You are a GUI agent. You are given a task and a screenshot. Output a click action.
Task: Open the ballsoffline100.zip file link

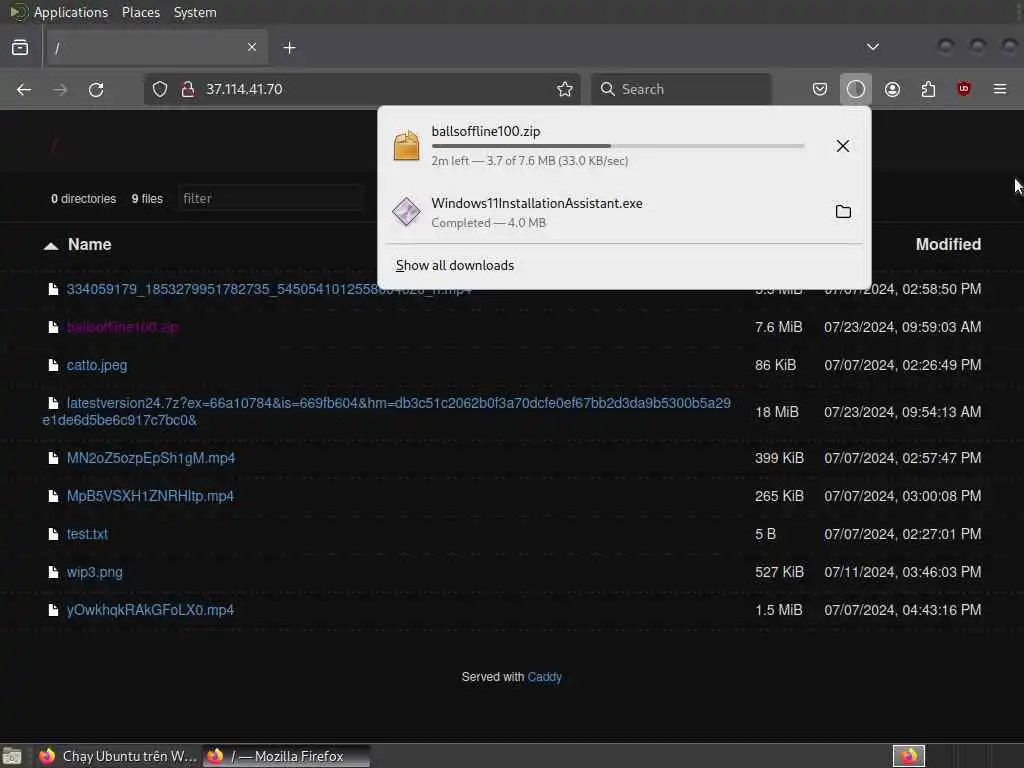click(122, 327)
